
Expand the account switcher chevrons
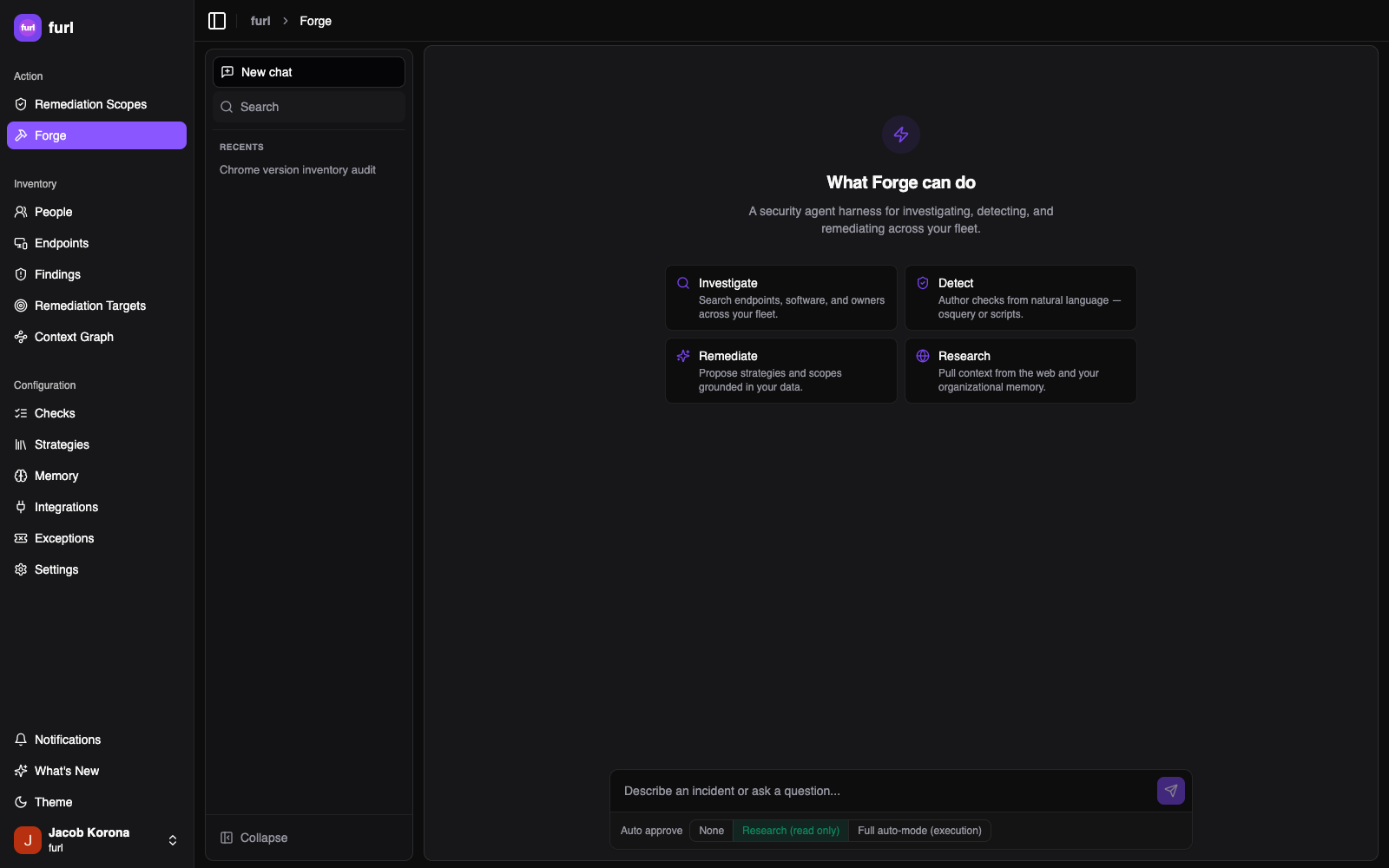(x=173, y=840)
